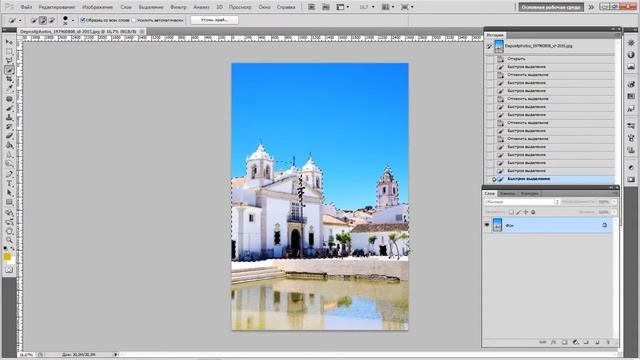Click the 'Уточн. край...' button

coord(215,20)
